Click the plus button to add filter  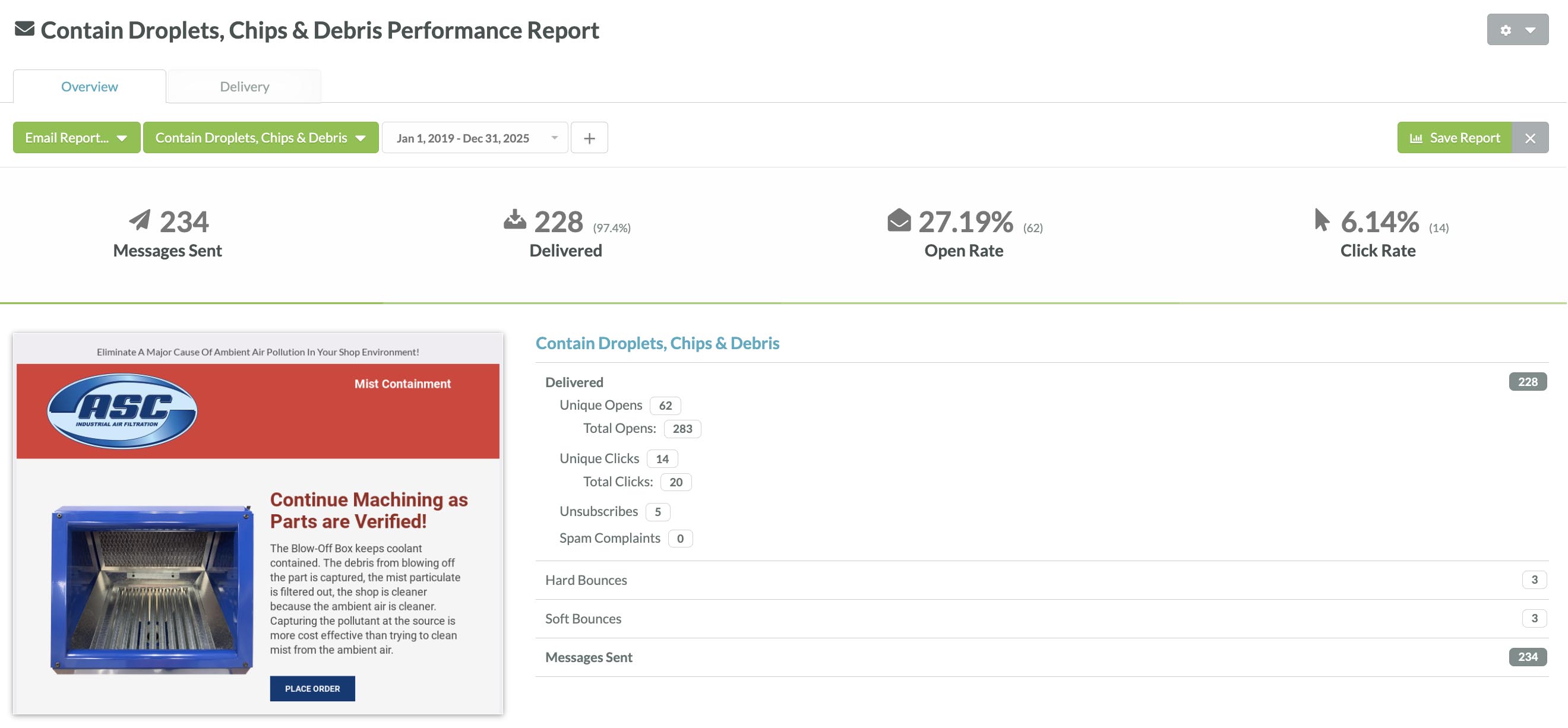point(589,138)
